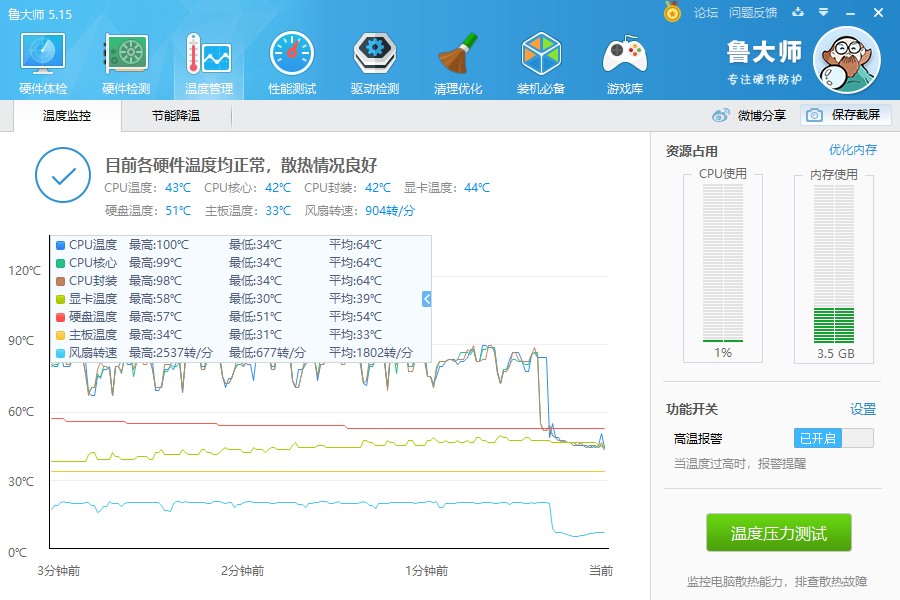Click the 3分钟前 time axis label
This screenshot has width=900, height=600.
tap(59, 571)
